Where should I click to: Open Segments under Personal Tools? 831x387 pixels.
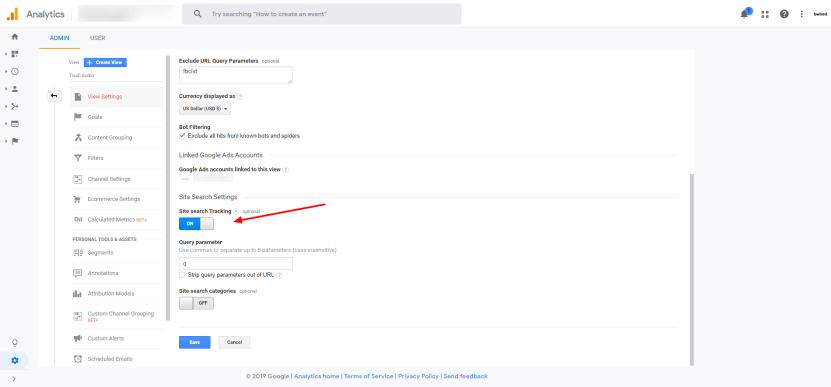pyautogui.click(x=117, y=253)
